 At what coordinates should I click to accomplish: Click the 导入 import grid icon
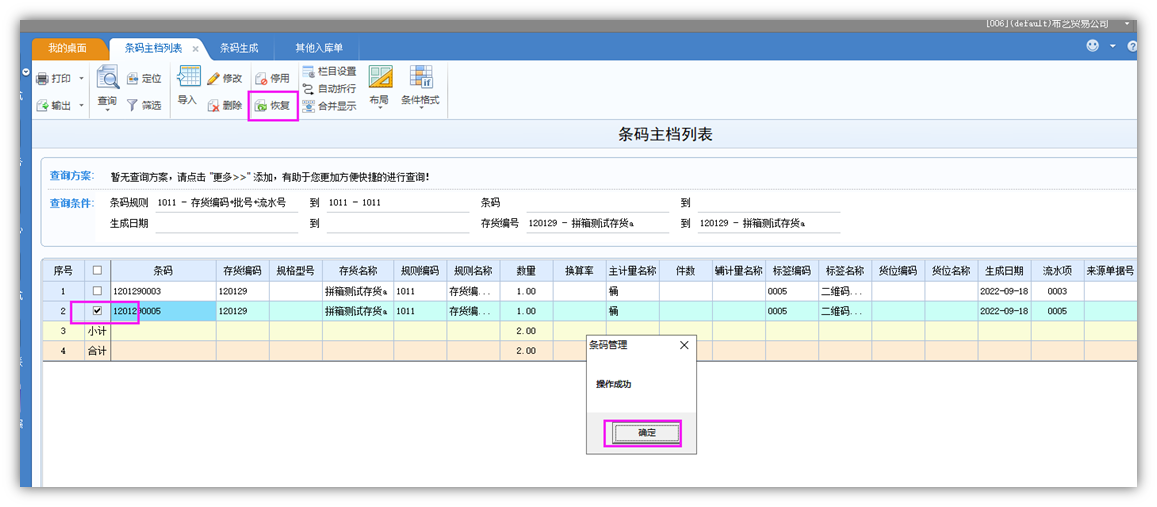(x=189, y=76)
